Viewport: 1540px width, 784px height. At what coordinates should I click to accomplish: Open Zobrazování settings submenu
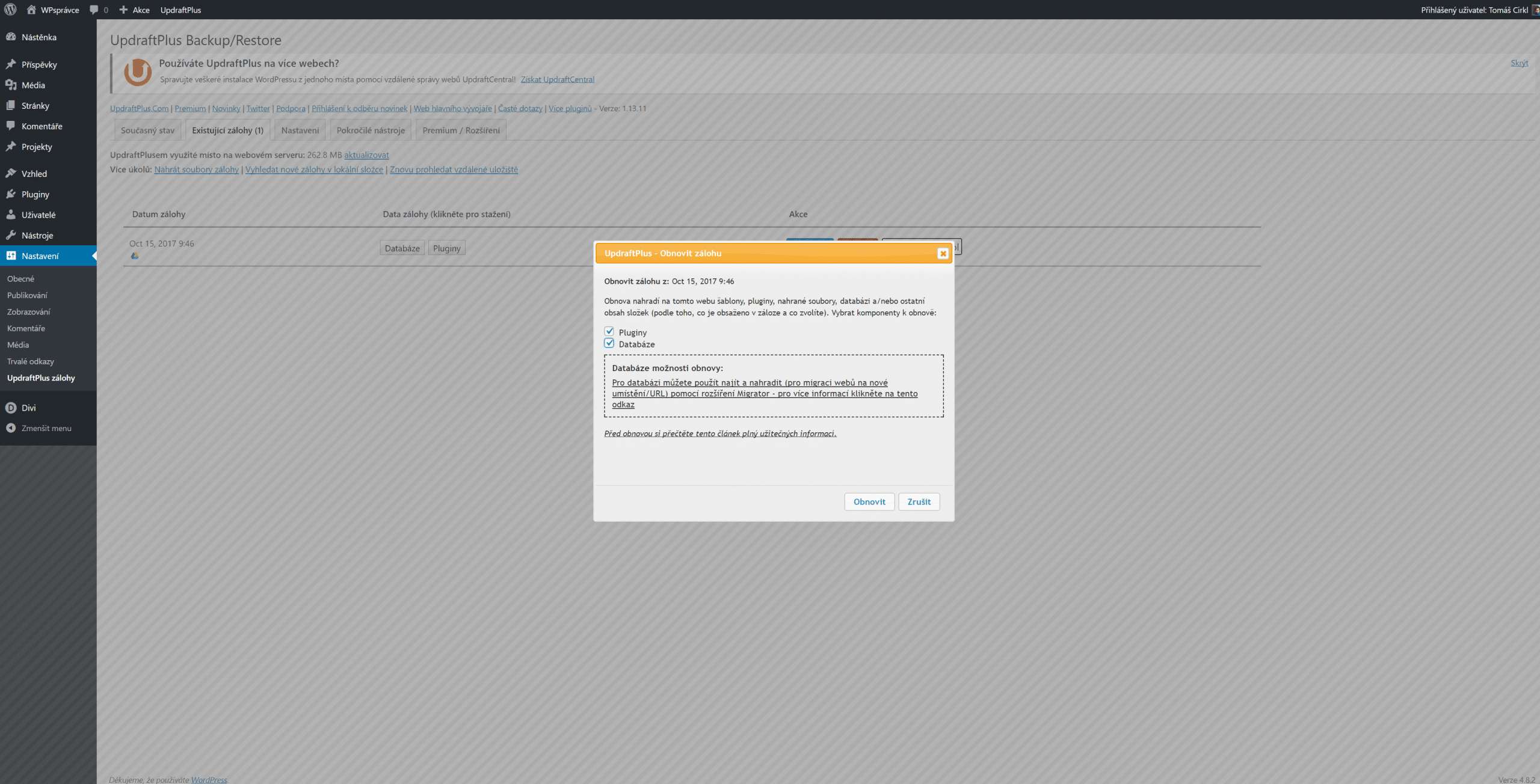(28, 311)
